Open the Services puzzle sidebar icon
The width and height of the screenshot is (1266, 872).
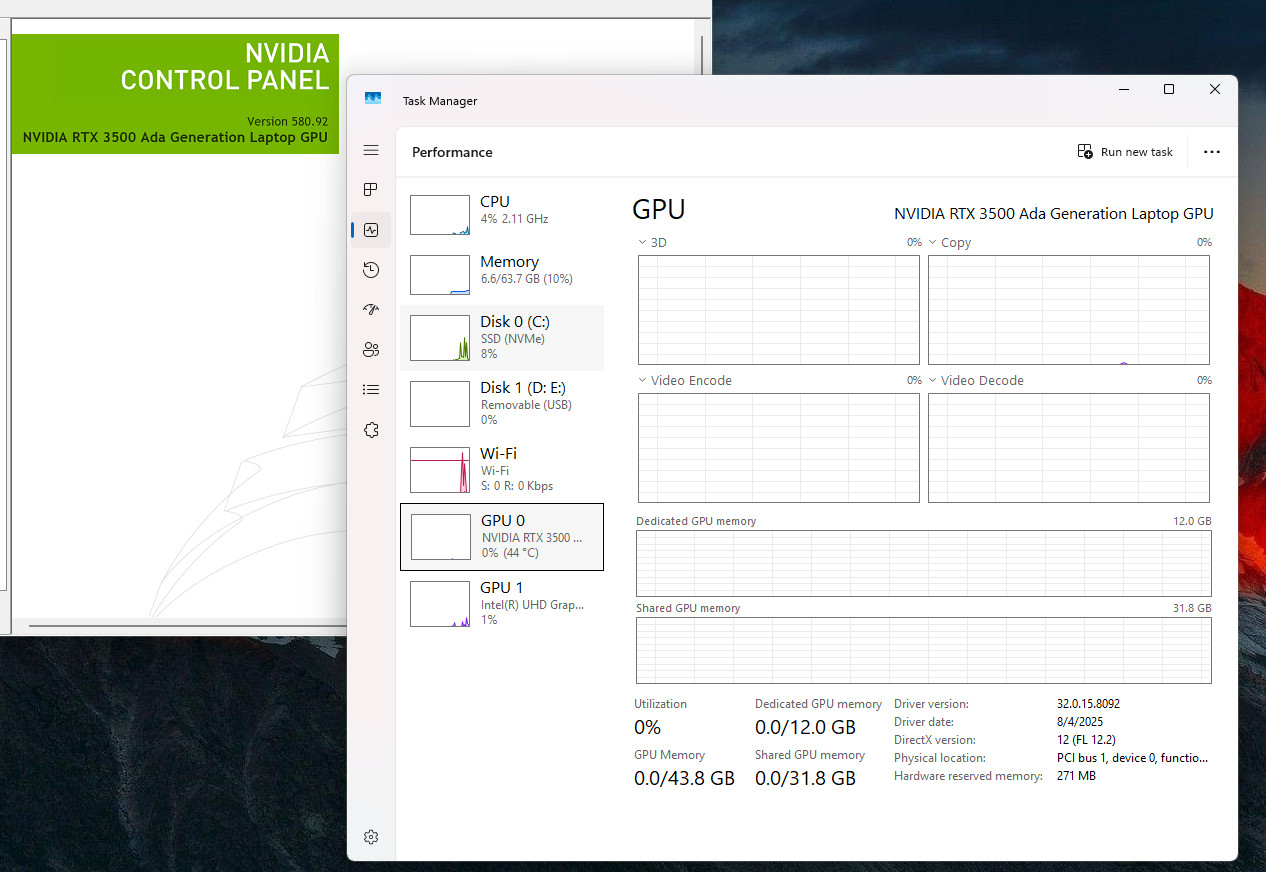371,430
